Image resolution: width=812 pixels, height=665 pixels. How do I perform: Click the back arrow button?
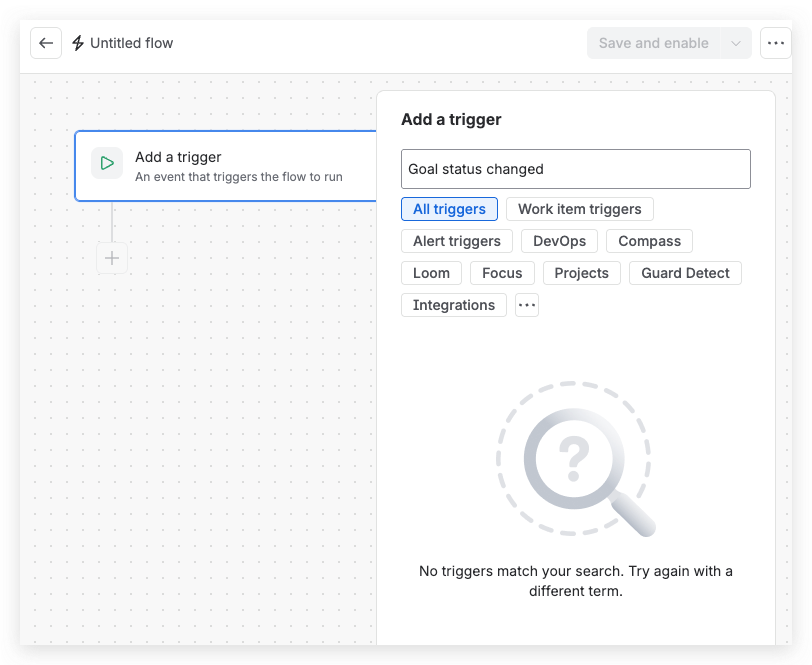point(46,43)
